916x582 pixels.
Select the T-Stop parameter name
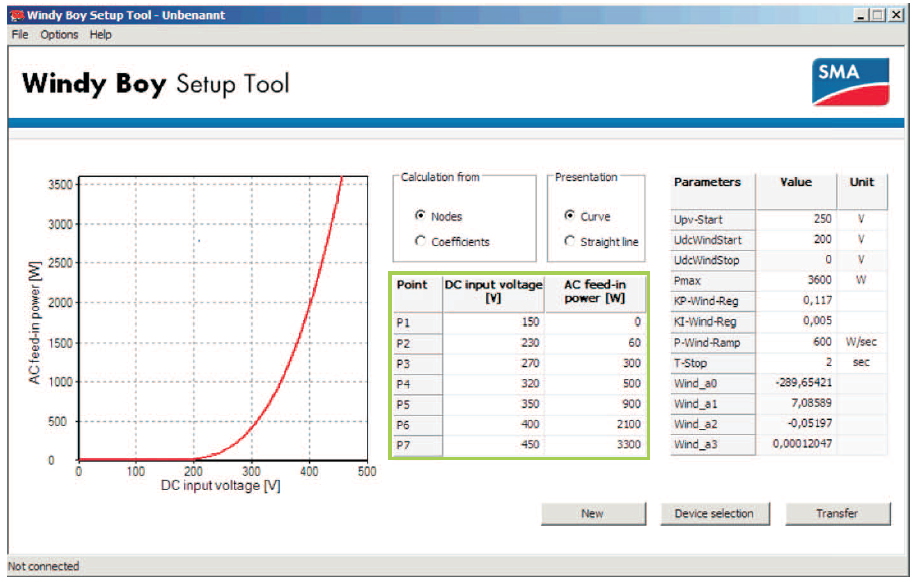pyautogui.click(x=713, y=362)
